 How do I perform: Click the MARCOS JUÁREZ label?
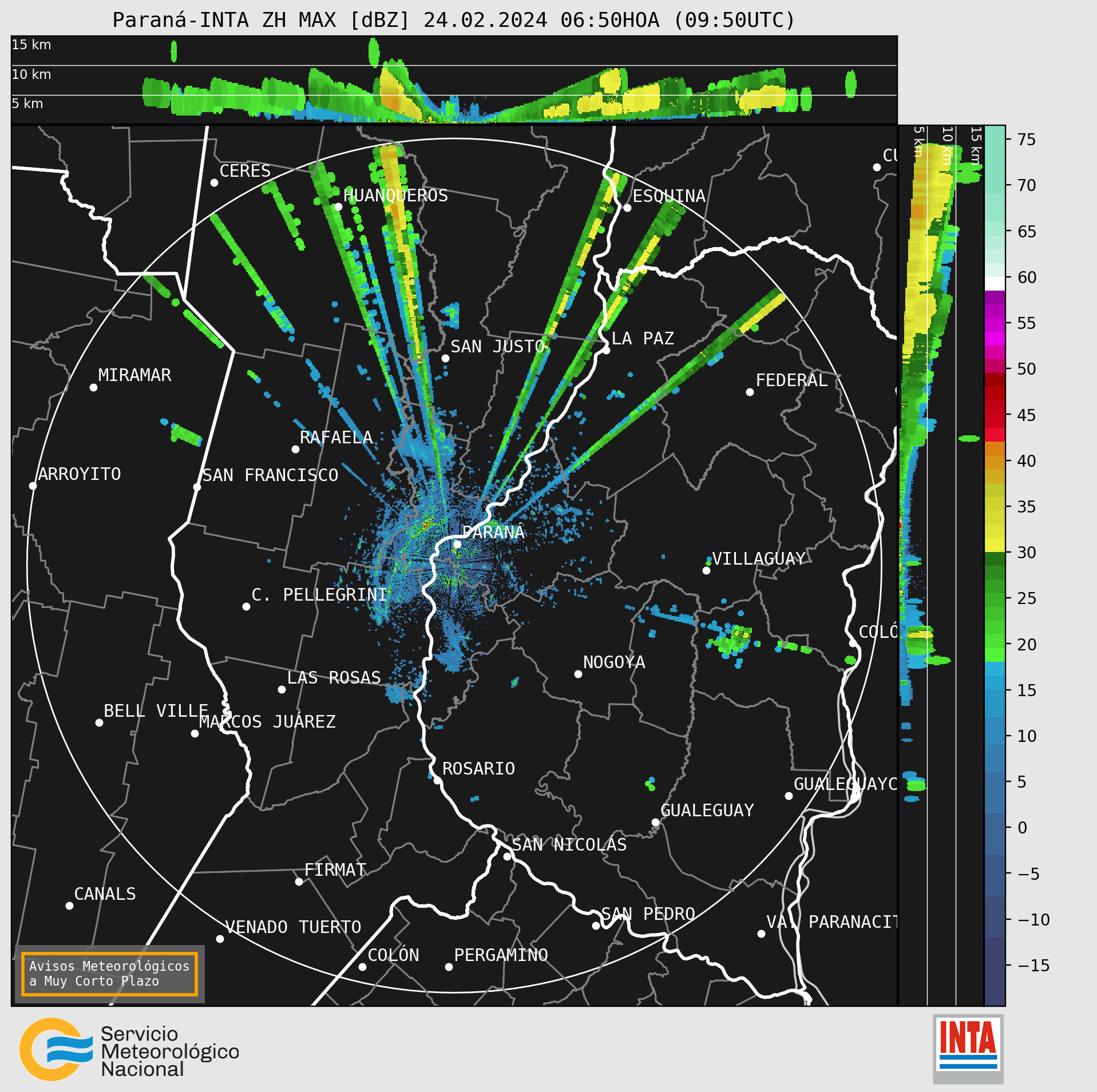[x=267, y=722]
